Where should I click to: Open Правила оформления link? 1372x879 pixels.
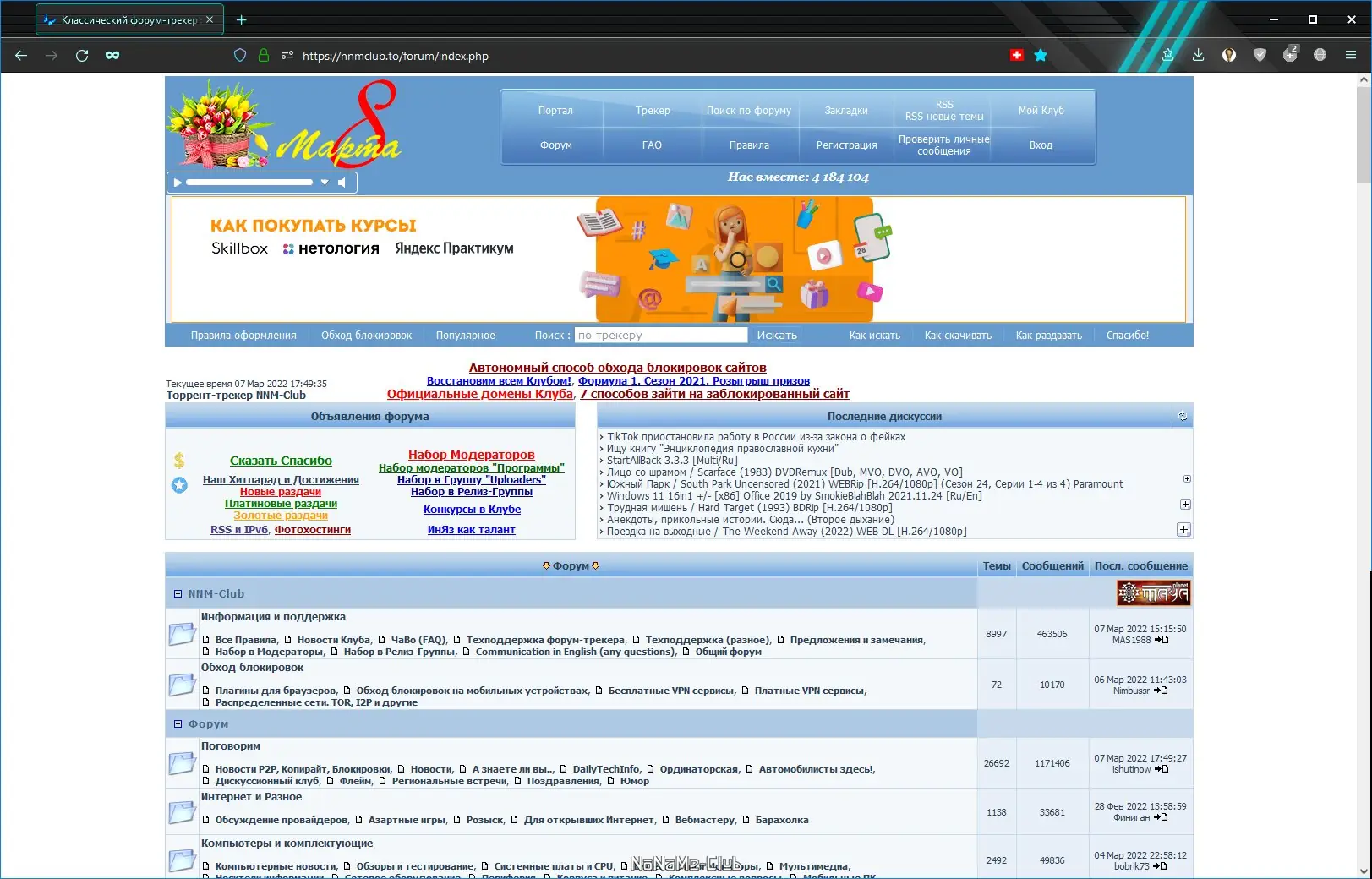pos(243,336)
